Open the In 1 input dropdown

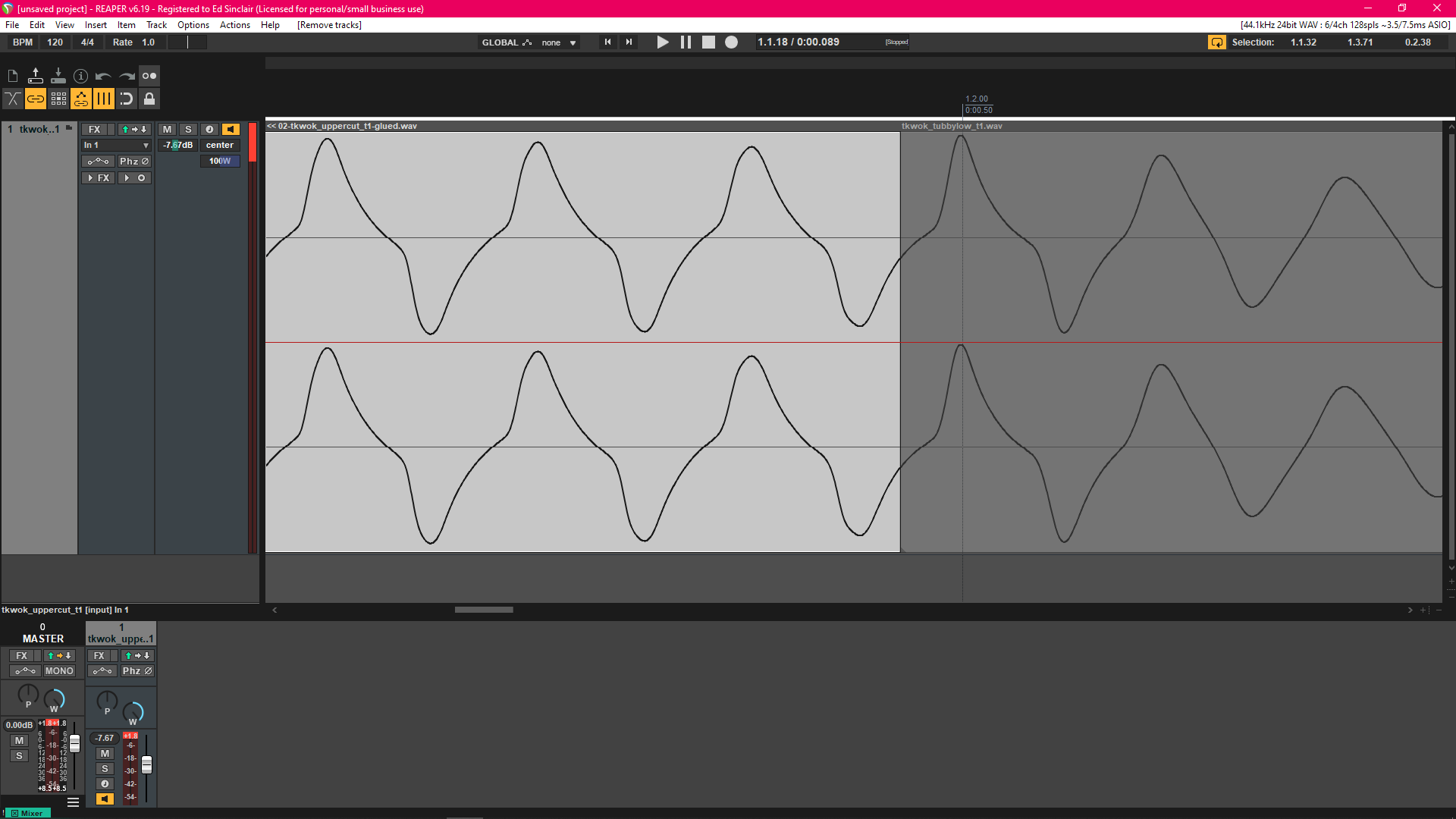point(116,146)
